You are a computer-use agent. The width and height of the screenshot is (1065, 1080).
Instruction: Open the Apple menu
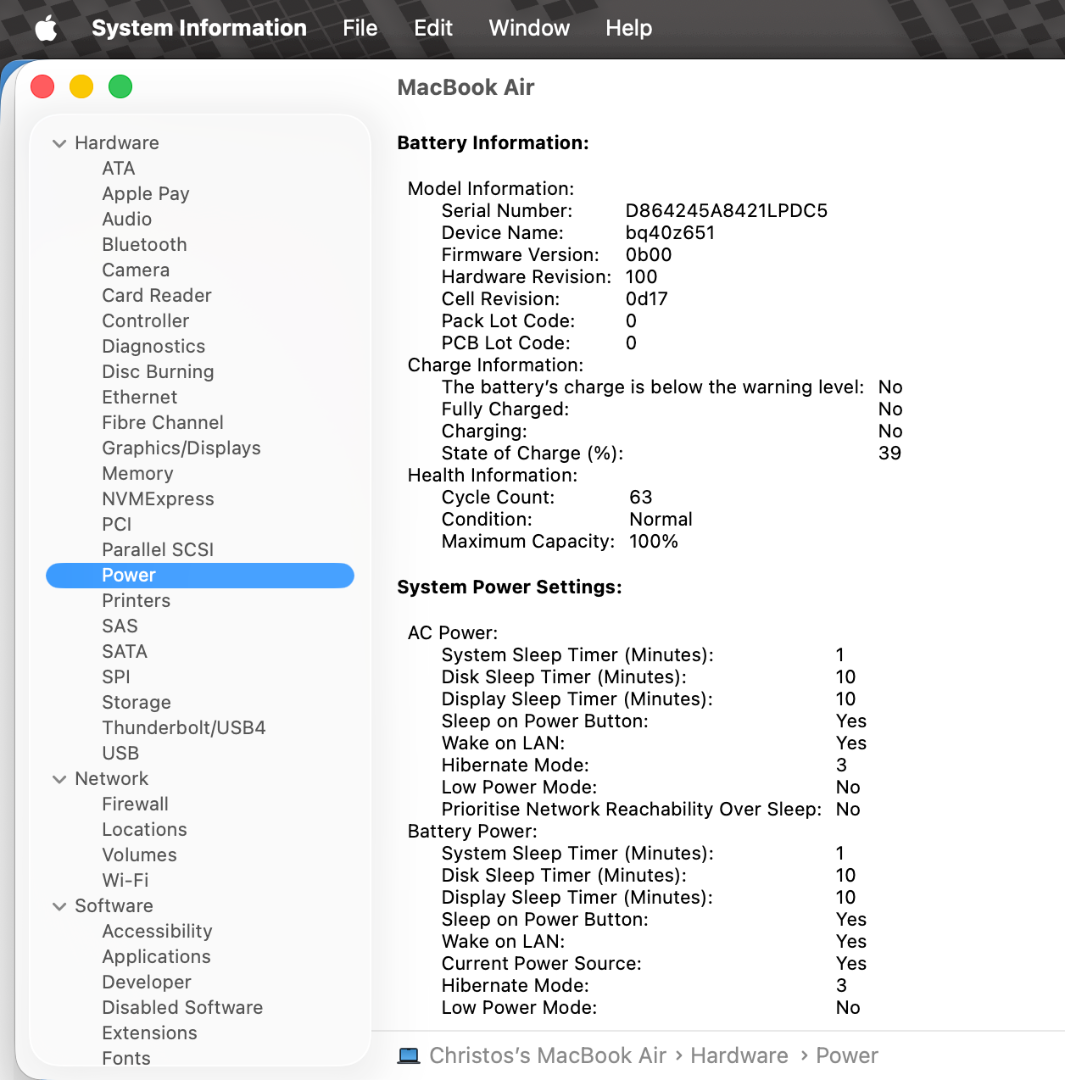click(x=45, y=28)
